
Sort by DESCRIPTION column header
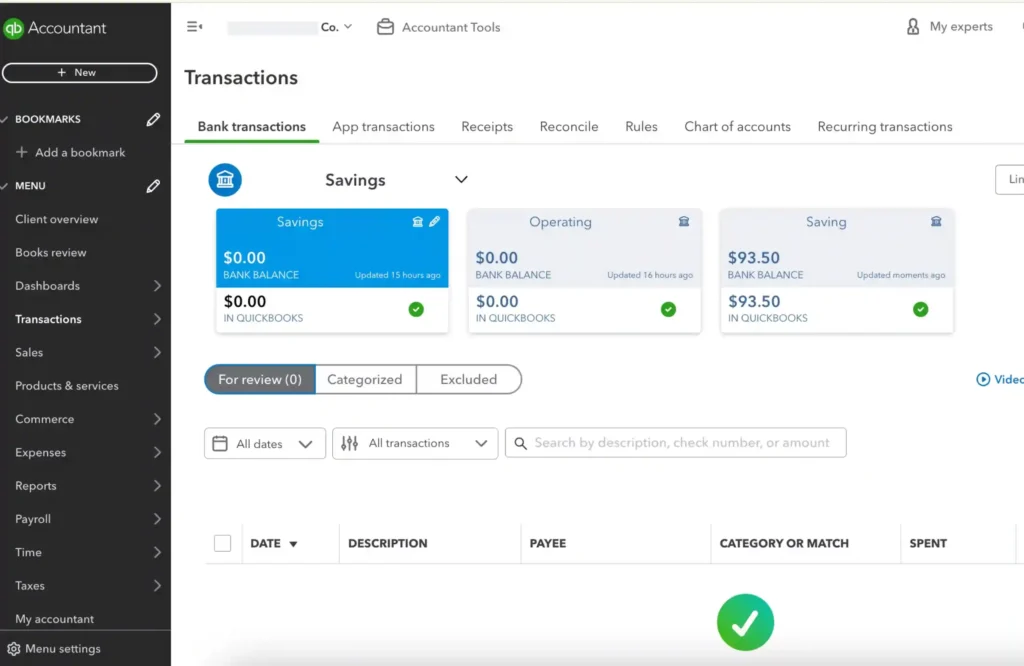388,543
